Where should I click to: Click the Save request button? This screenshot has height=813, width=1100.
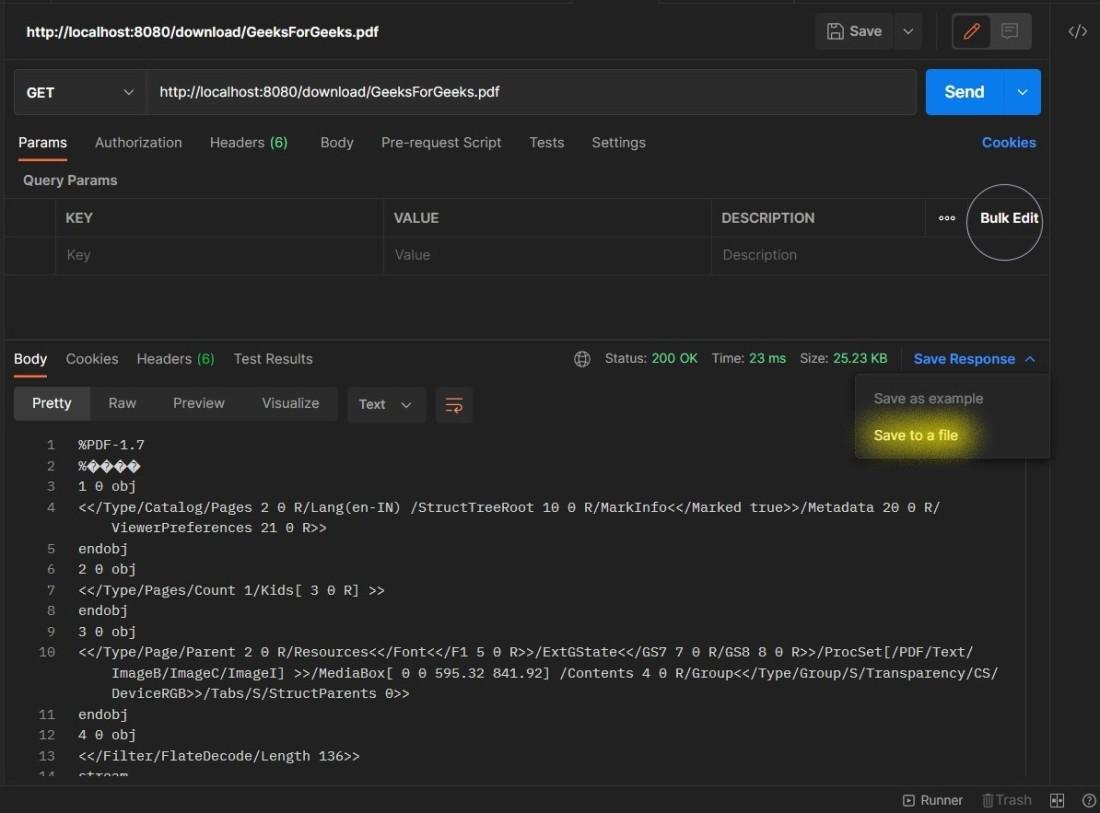[854, 32]
